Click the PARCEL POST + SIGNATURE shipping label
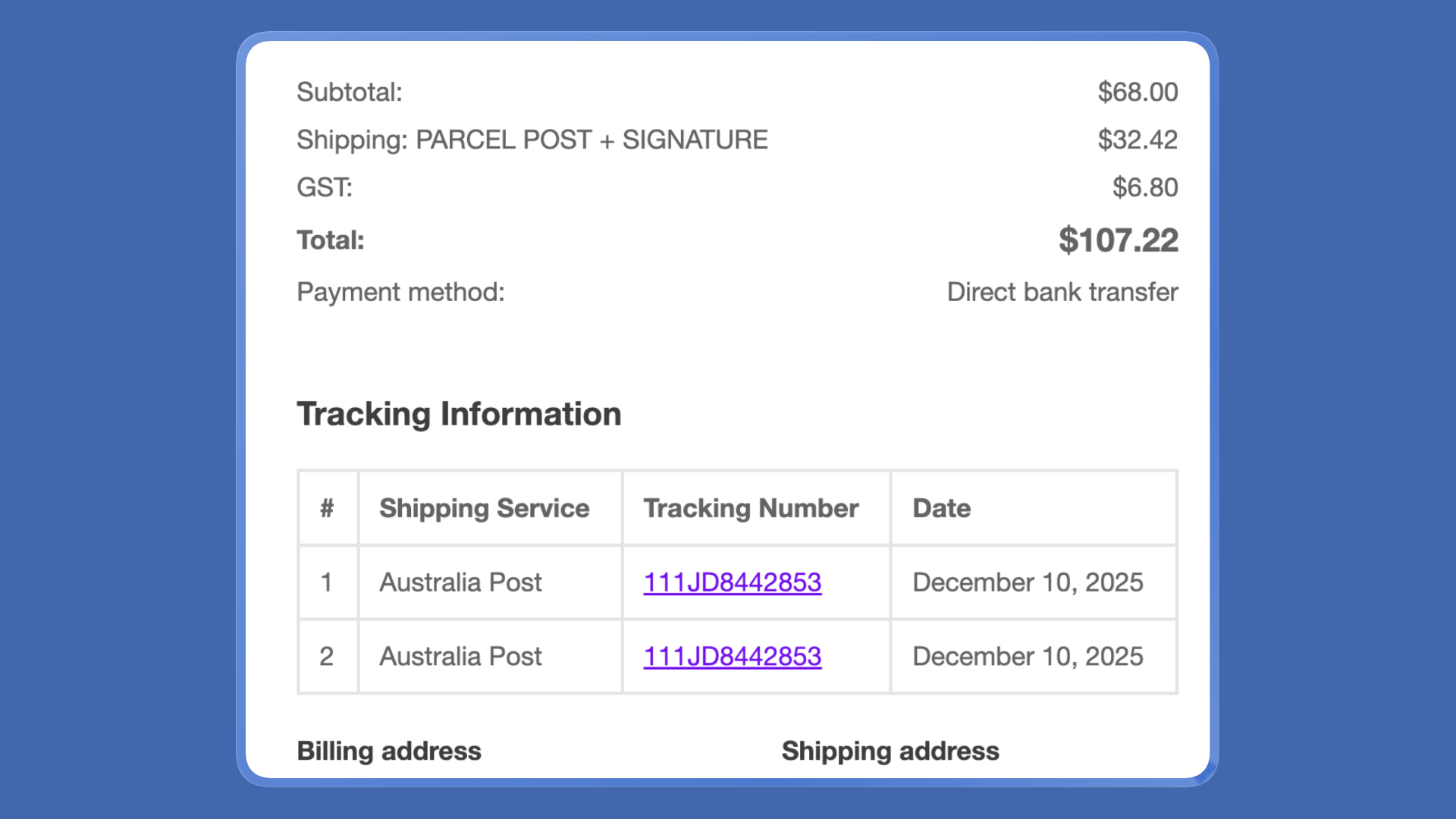This screenshot has height=819, width=1456. (591, 140)
